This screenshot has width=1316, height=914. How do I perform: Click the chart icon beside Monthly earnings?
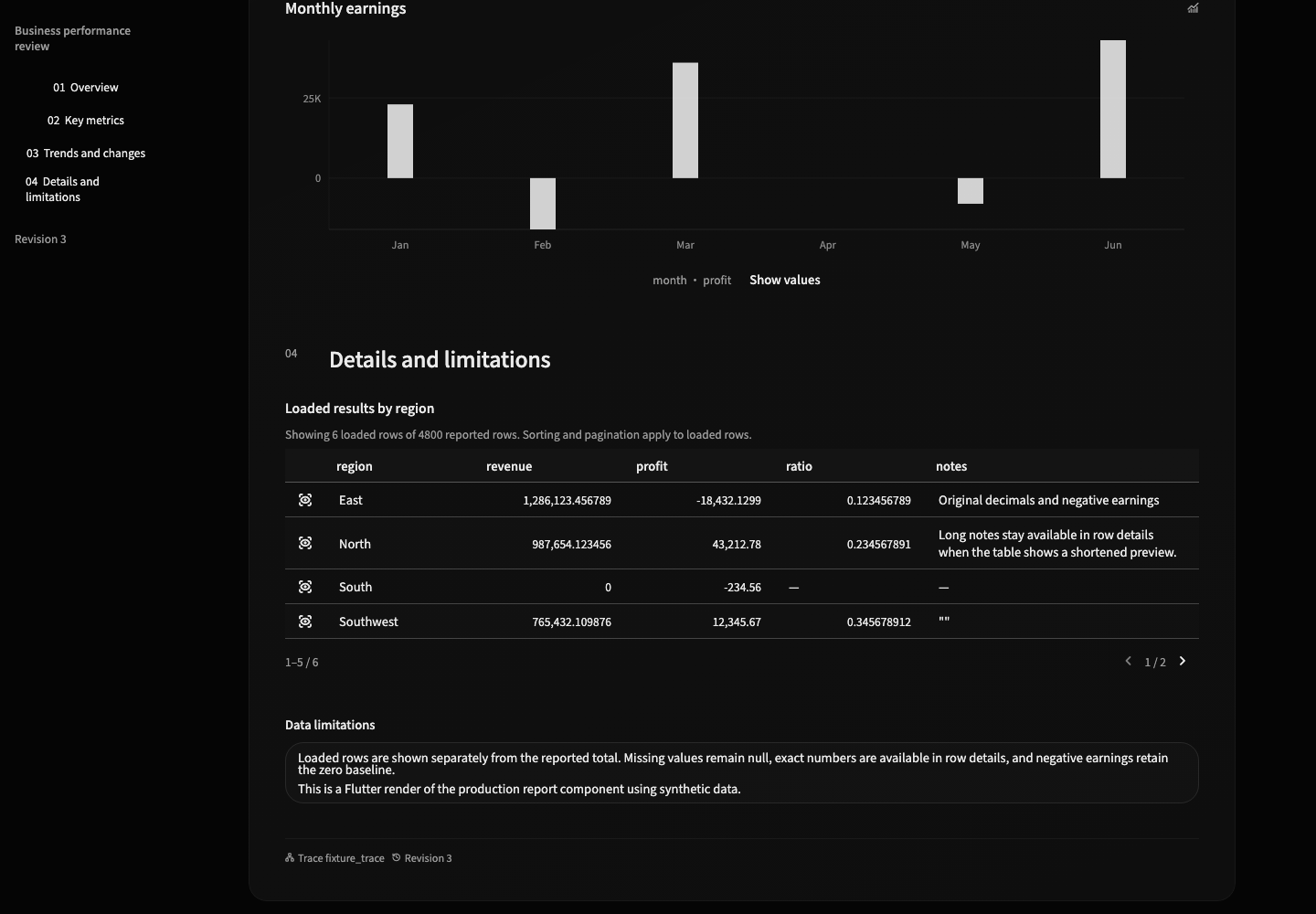1193,8
